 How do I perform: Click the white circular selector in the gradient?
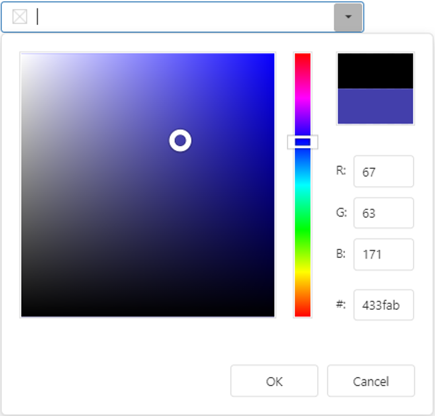pos(180,140)
